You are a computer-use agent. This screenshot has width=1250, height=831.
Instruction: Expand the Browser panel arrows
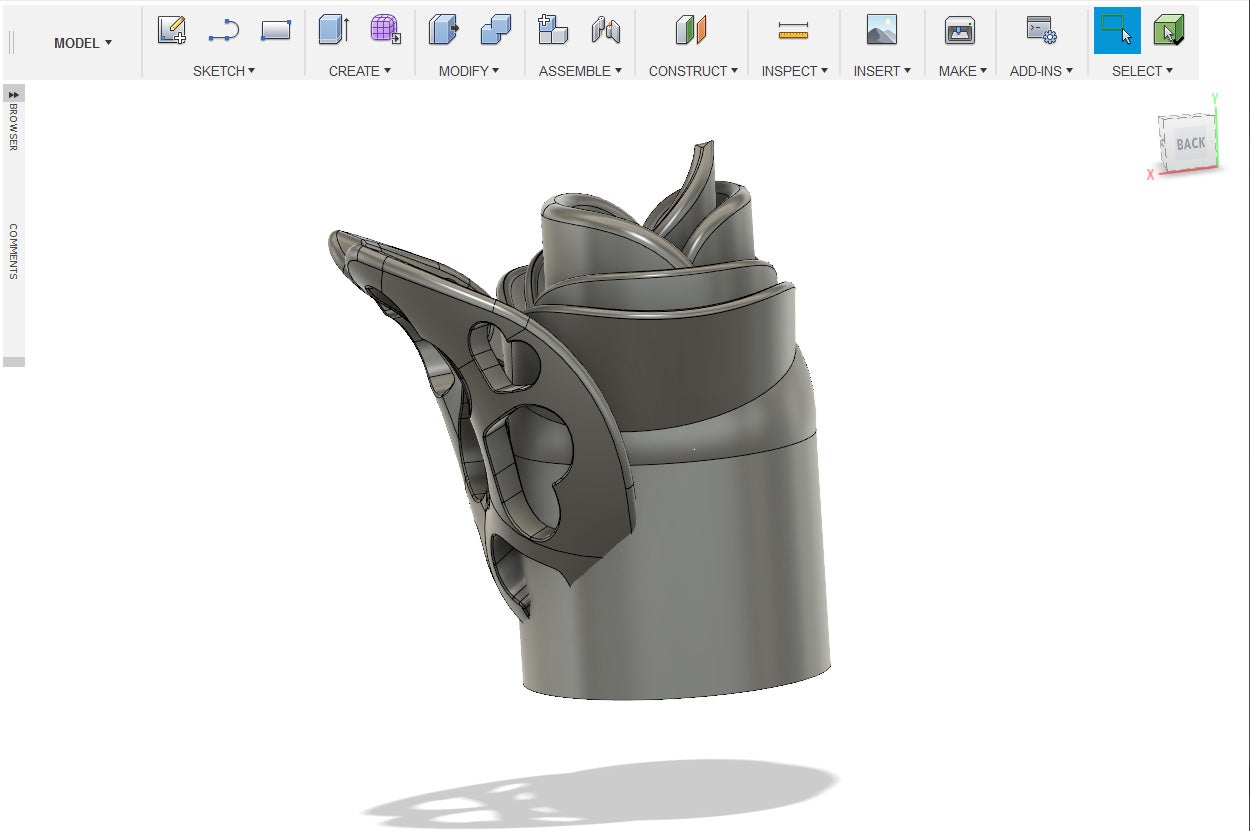click(x=14, y=94)
